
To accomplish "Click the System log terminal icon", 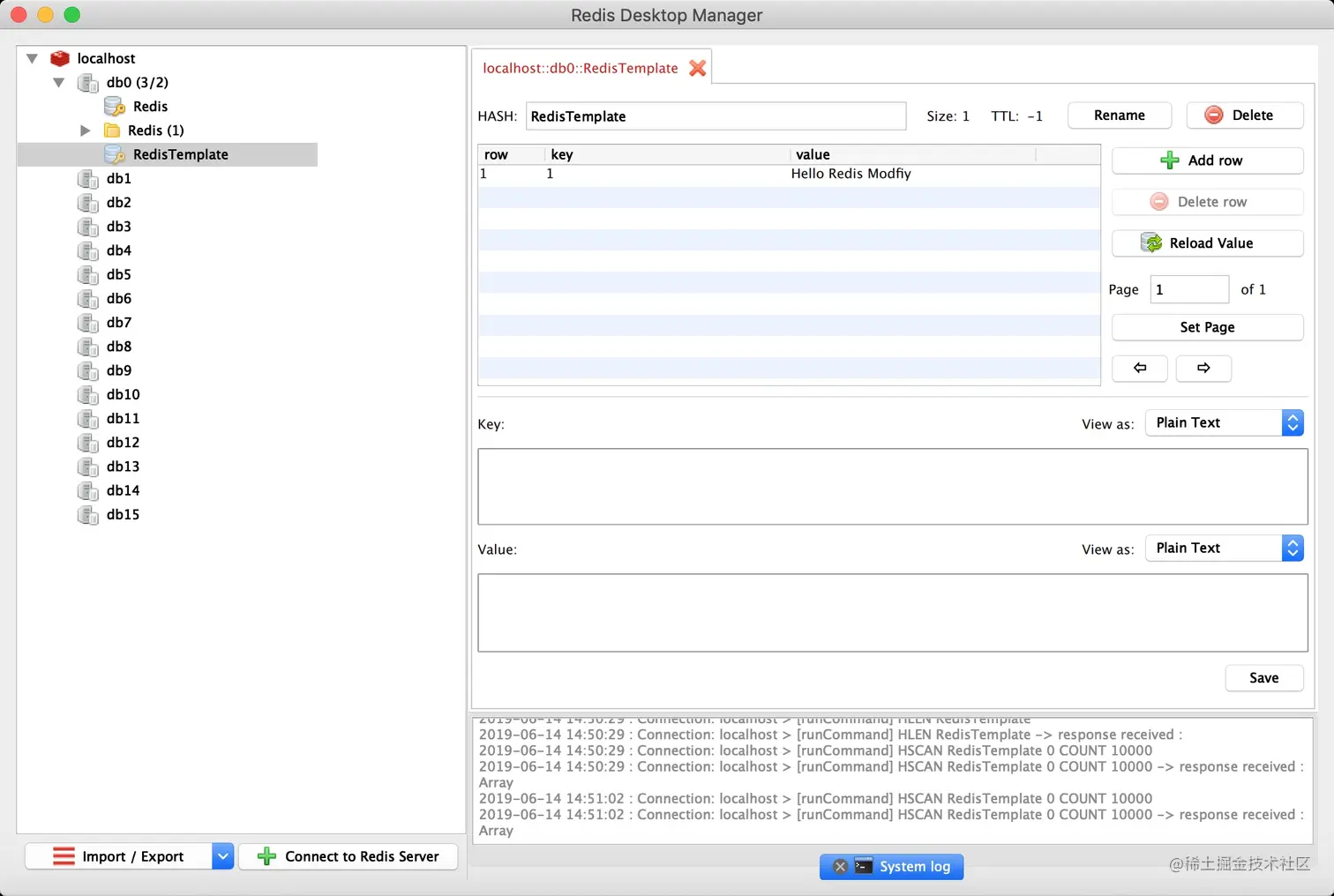I will coord(864,866).
